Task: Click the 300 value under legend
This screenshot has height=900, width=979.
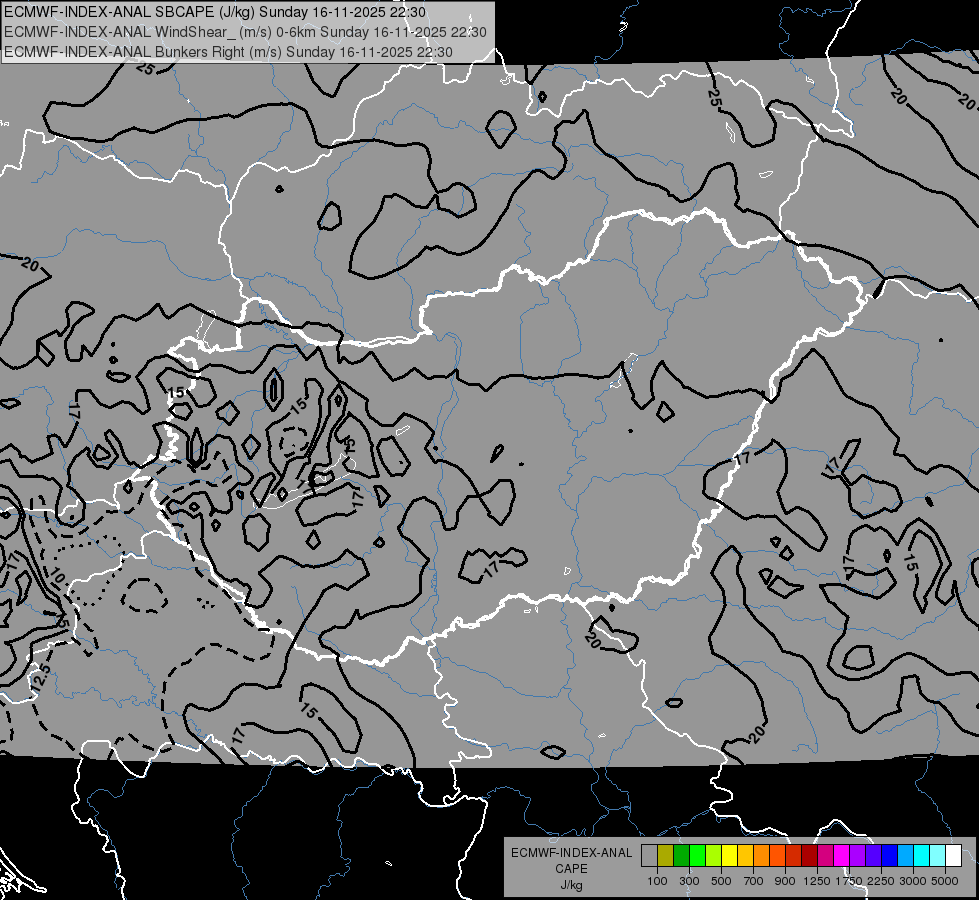Action: [689, 881]
